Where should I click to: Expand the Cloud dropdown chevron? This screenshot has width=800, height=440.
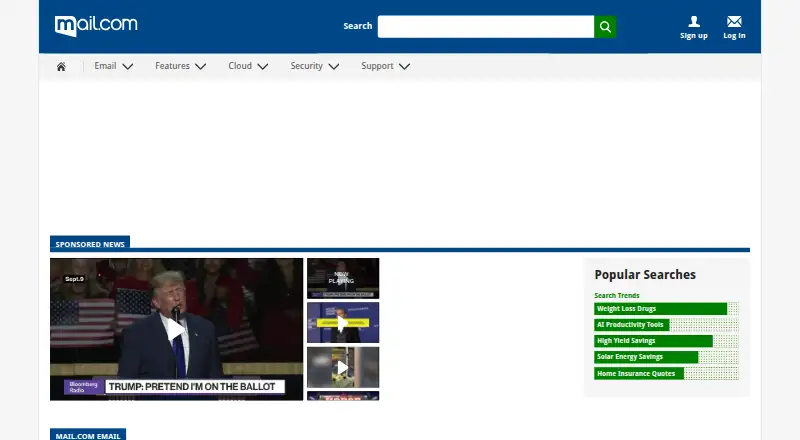263,66
